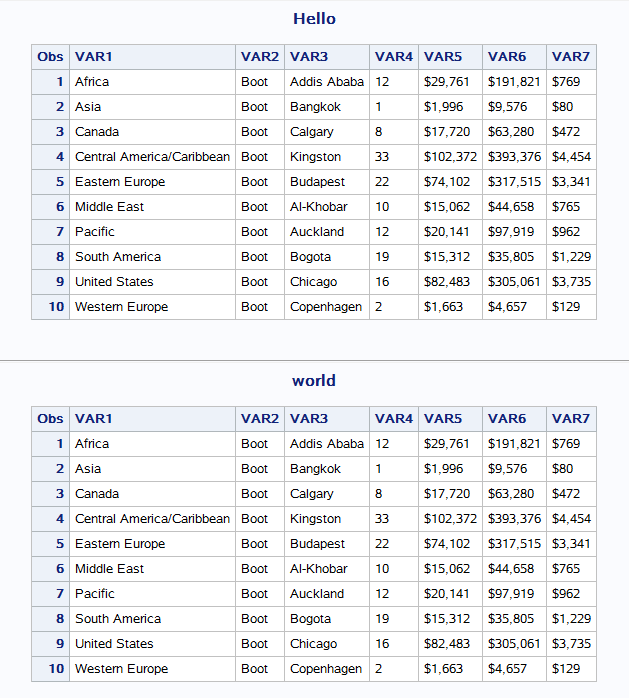Click the Boot cell in Hello table's Africa row
The height and width of the screenshot is (698, 629).
[260, 82]
